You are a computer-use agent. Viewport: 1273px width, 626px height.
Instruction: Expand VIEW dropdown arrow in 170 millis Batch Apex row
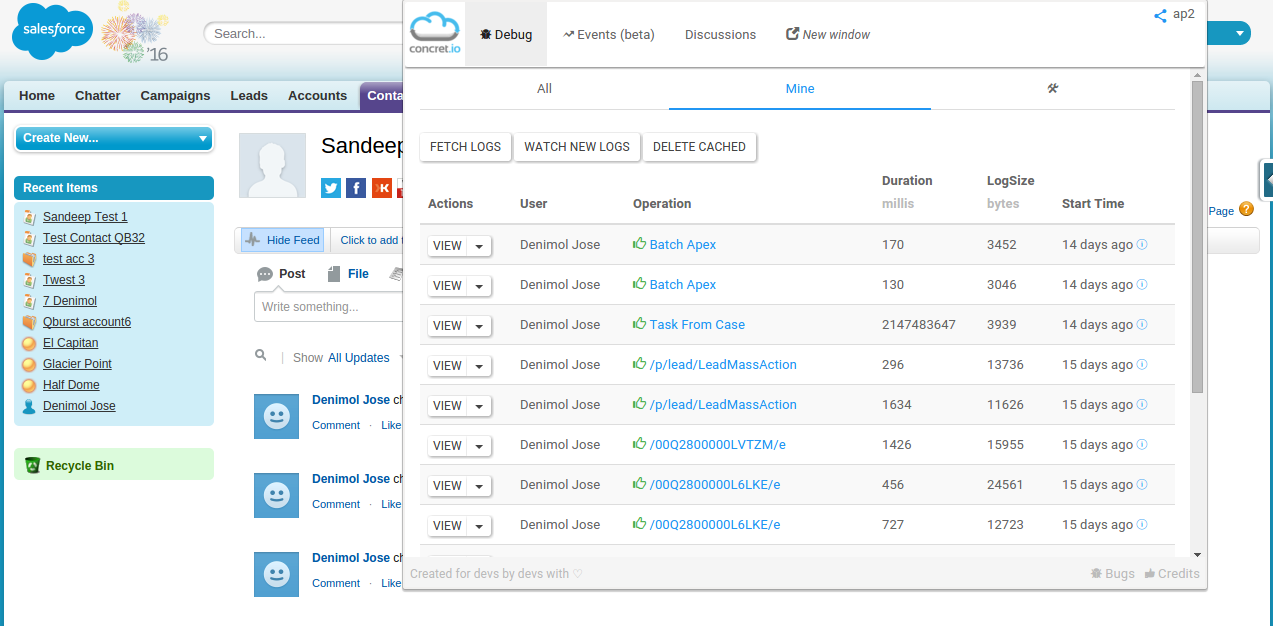click(x=480, y=245)
